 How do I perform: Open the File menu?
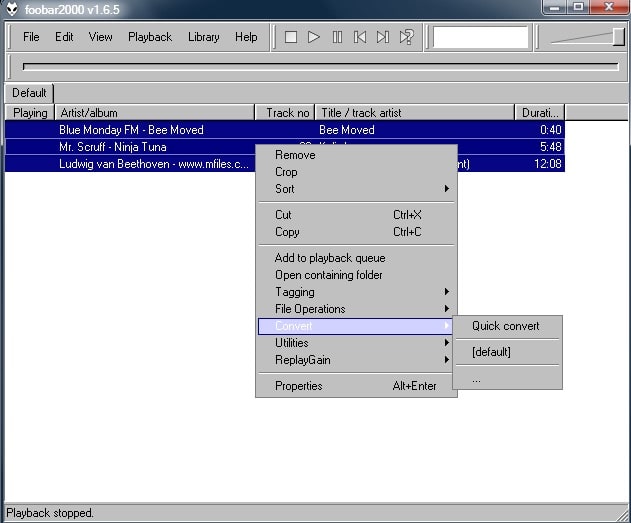(31, 37)
